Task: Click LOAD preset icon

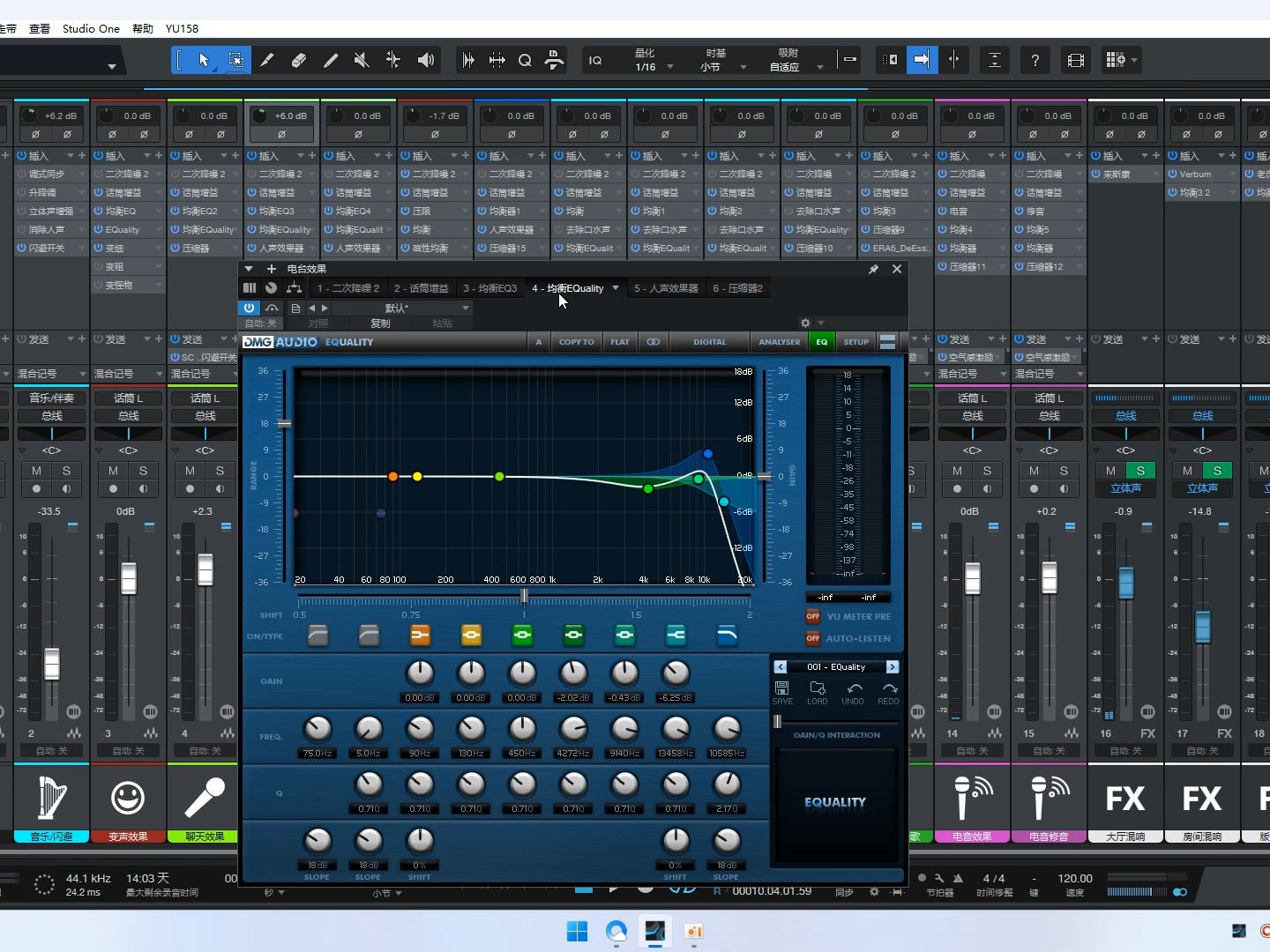Action: coord(818,692)
